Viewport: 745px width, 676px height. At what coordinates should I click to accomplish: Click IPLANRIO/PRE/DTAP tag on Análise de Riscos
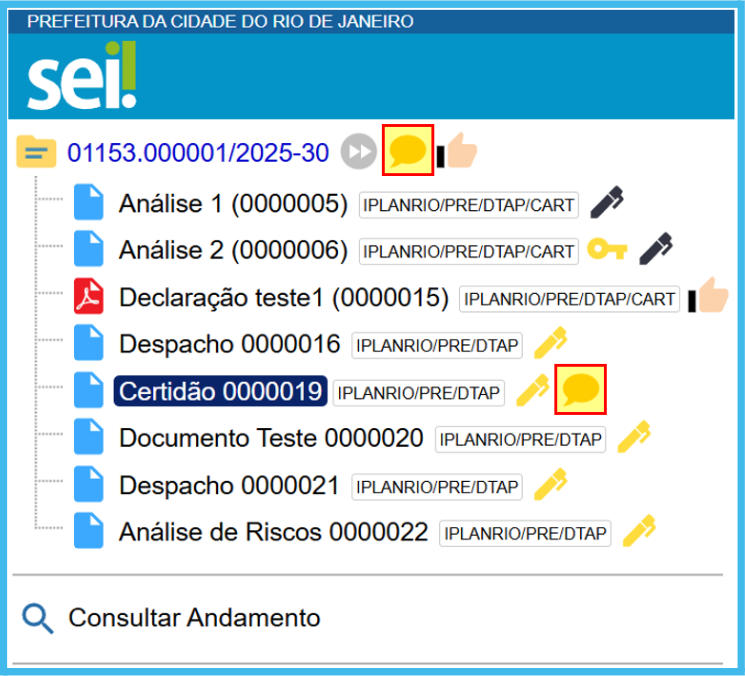pos(525,533)
